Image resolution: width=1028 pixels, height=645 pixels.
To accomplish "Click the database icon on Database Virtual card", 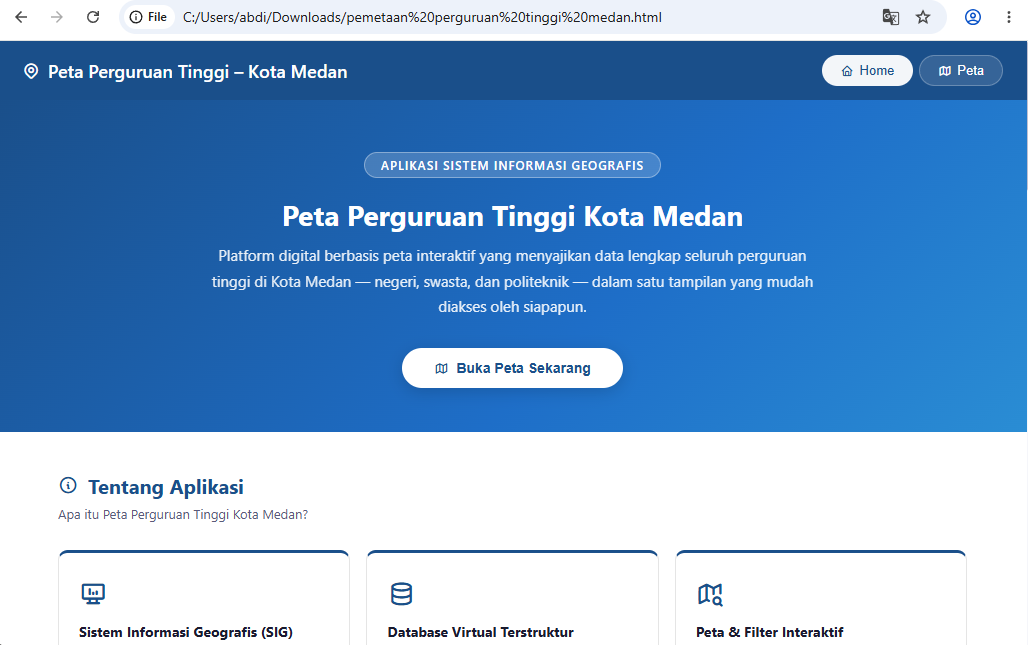I will [x=401, y=594].
